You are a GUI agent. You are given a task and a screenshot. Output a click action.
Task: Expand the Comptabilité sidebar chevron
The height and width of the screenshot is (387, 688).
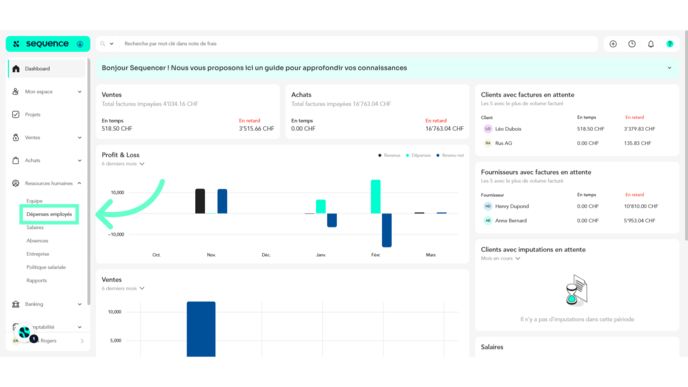click(x=79, y=327)
